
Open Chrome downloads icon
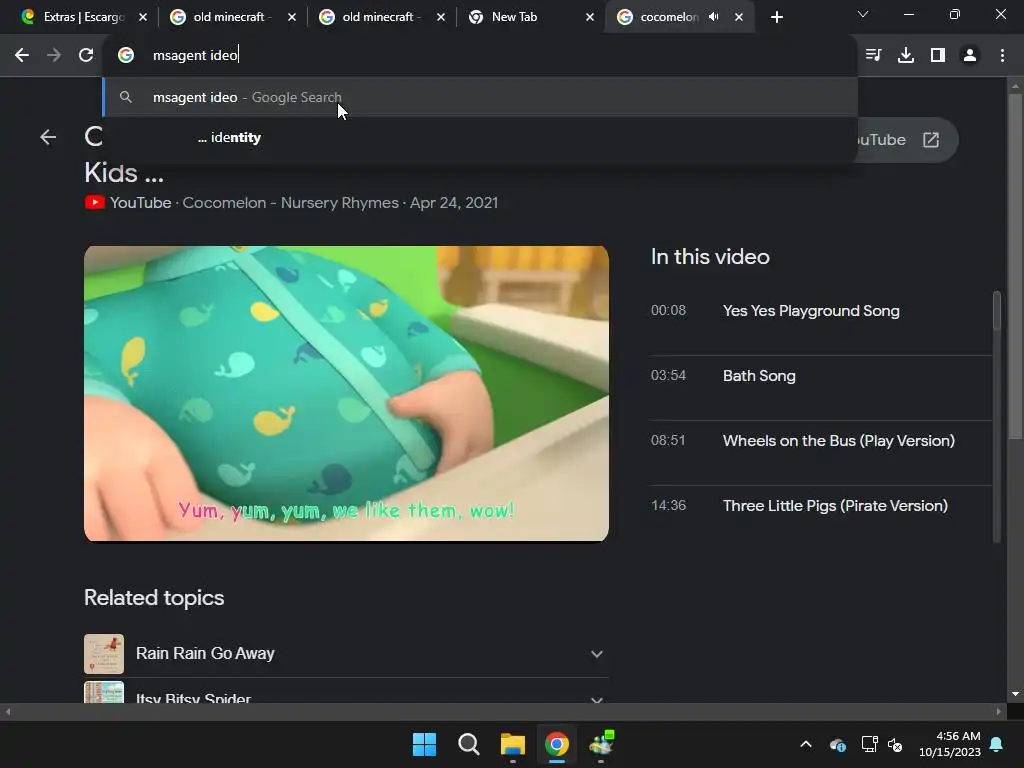tap(906, 56)
